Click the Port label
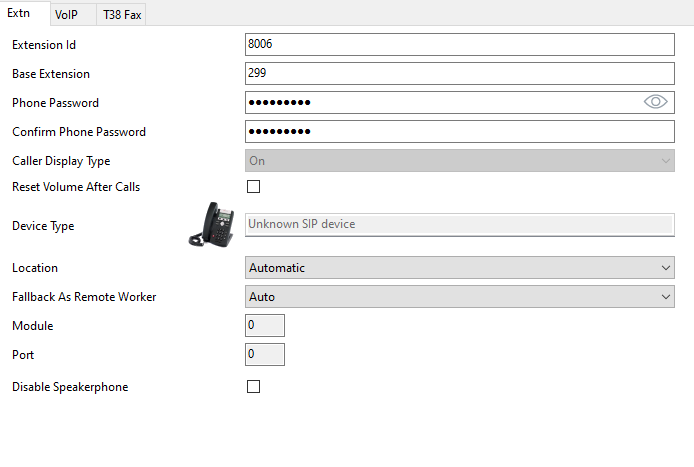 23,355
